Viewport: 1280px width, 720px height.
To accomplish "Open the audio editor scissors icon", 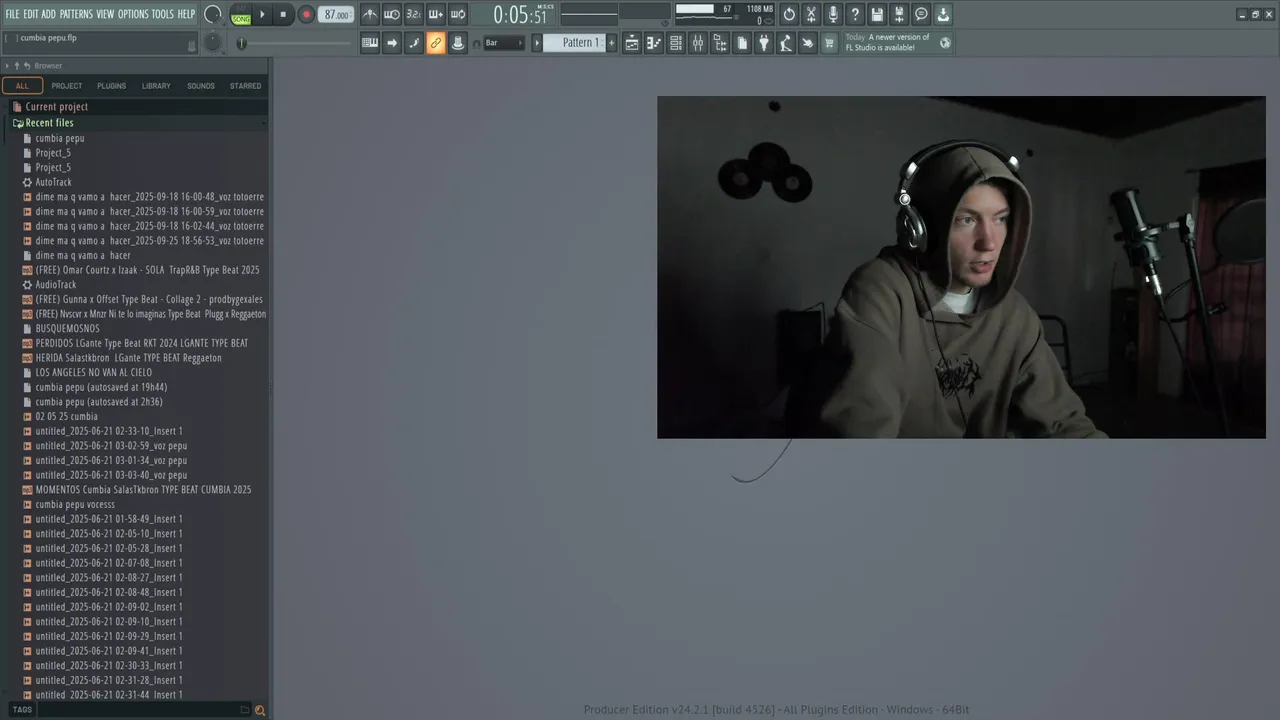I will [811, 15].
